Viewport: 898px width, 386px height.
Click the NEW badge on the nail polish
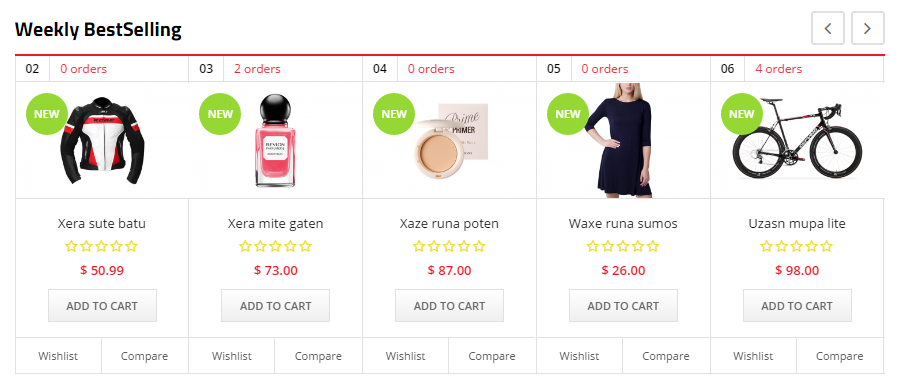click(x=220, y=113)
